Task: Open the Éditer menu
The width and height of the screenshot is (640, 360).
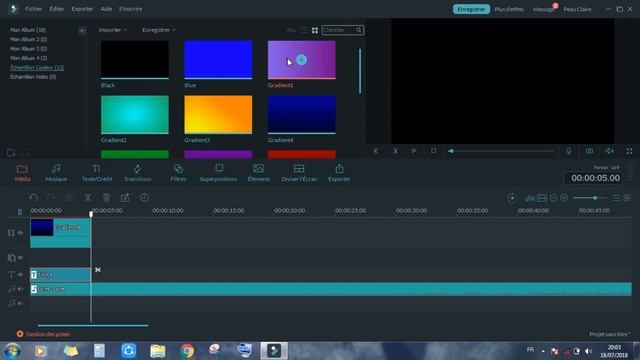Action: [x=57, y=9]
